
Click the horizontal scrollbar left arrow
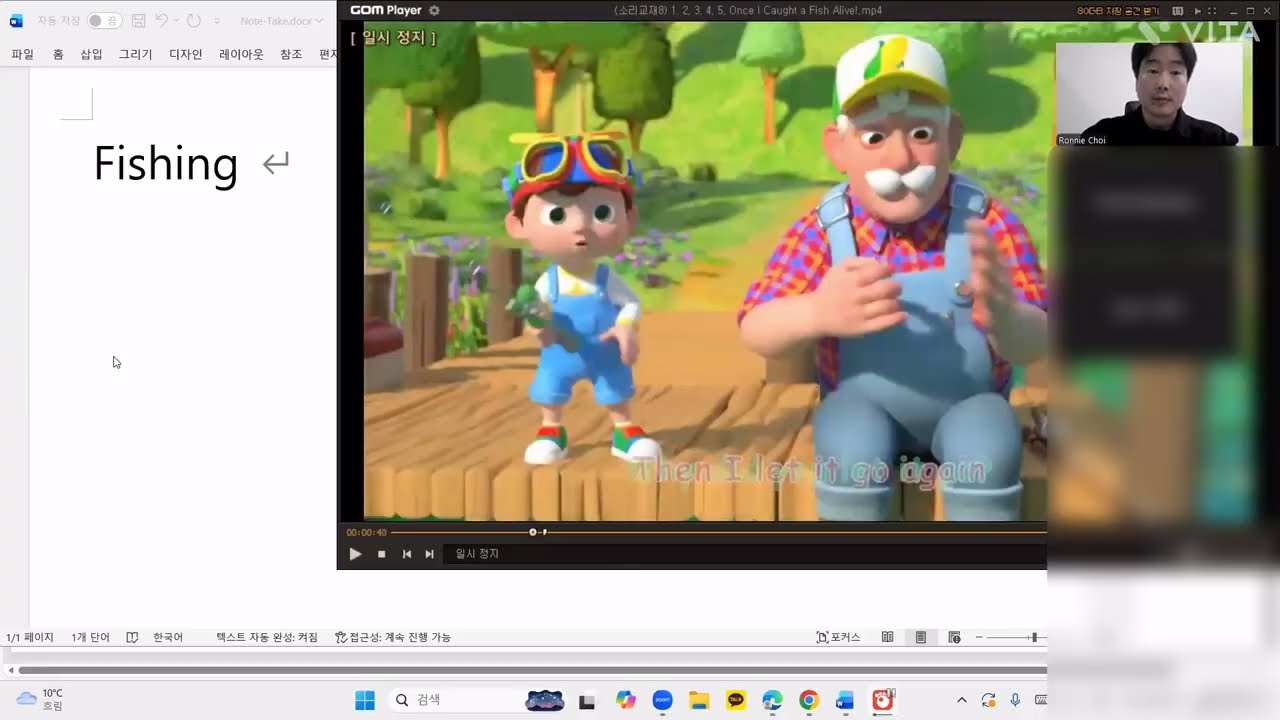point(10,670)
